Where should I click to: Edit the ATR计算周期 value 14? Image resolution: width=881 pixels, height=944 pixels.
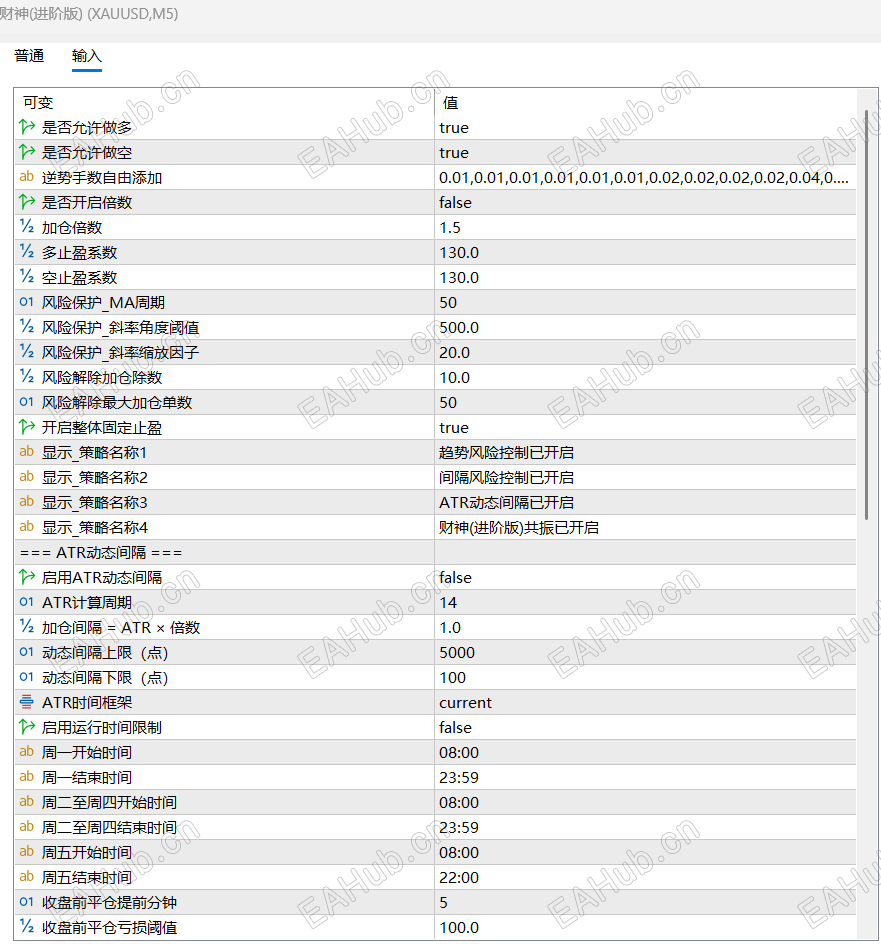coord(448,603)
